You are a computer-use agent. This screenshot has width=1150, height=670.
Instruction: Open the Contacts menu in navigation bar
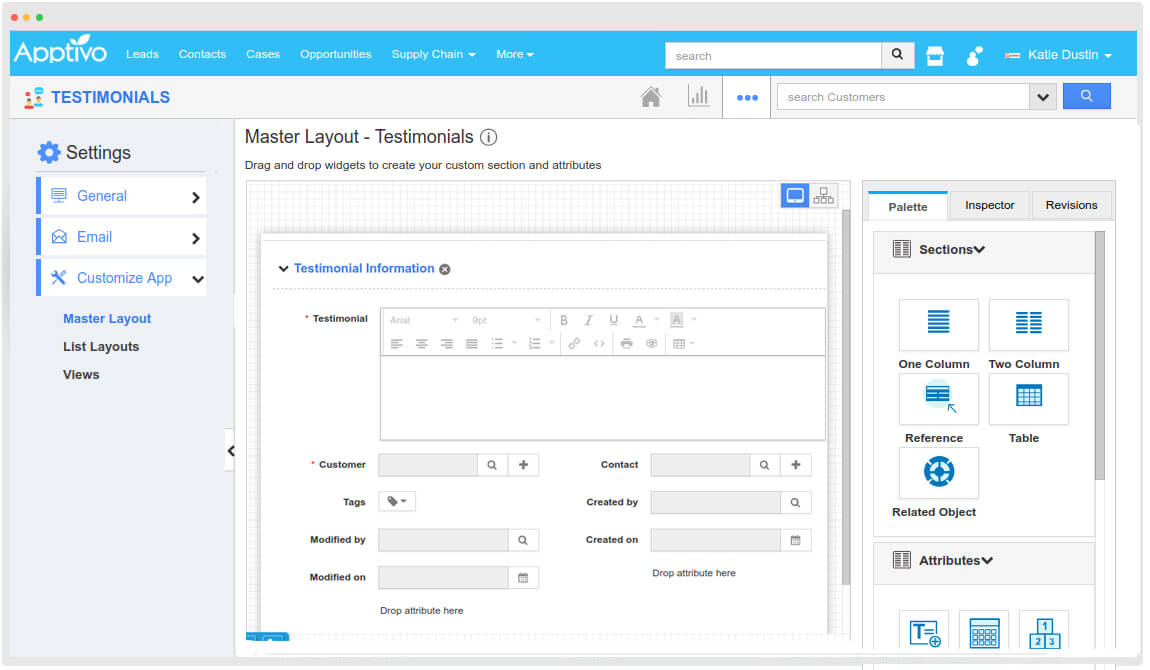(202, 54)
